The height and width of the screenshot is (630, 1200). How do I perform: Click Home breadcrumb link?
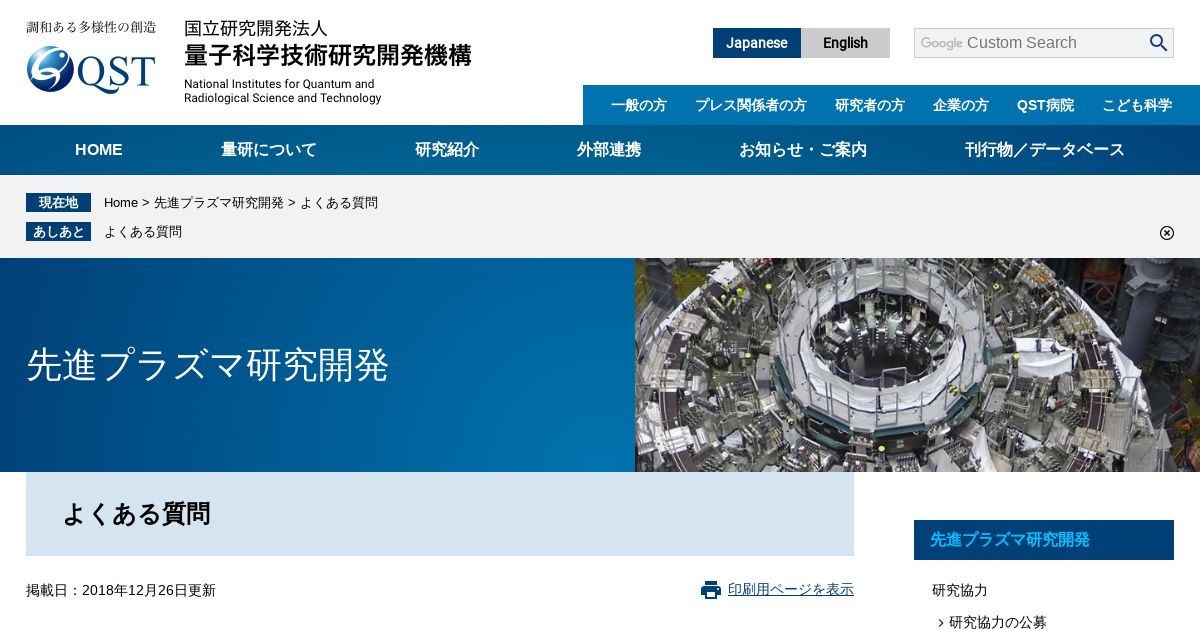coord(121,203)
